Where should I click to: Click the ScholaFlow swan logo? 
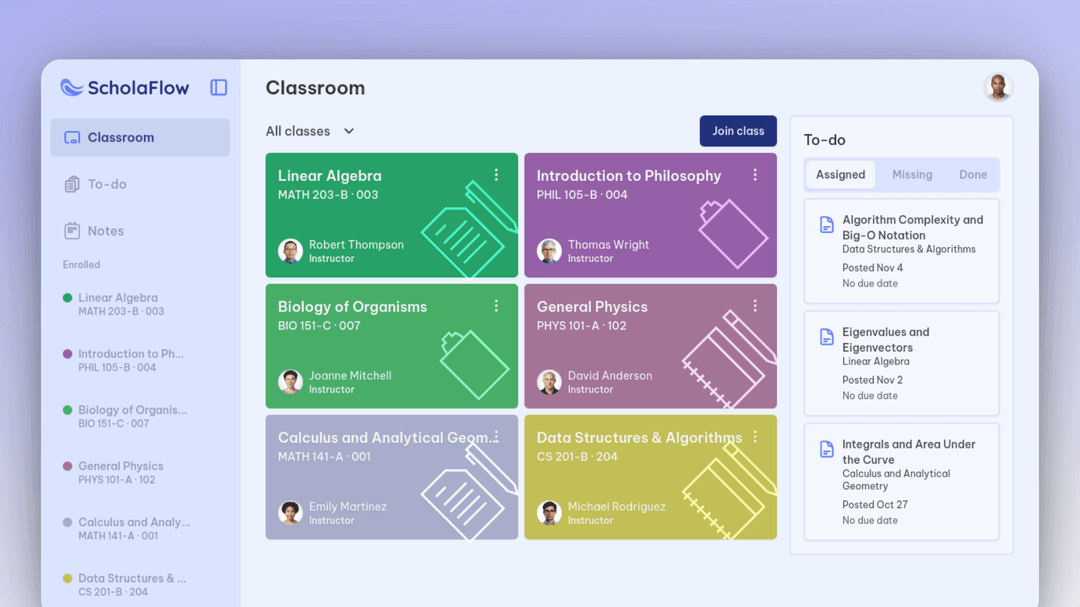point(69,88)
